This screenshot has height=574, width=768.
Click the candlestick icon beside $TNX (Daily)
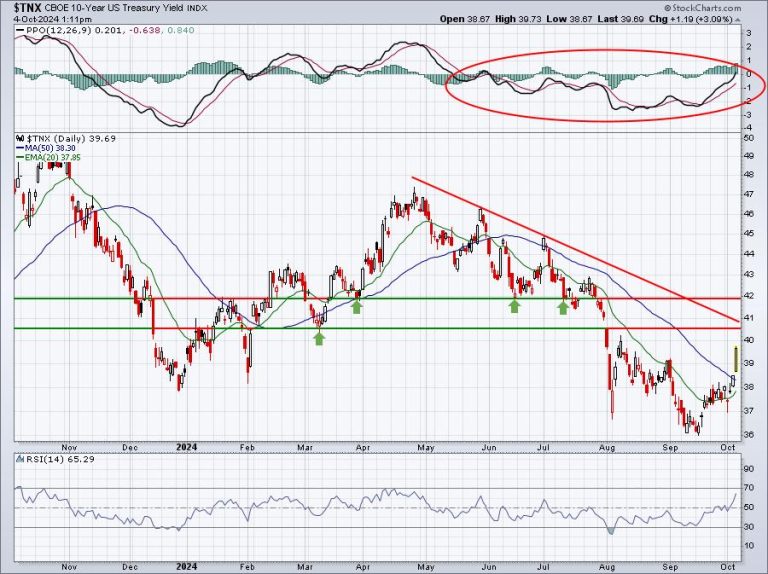point(21,138)
